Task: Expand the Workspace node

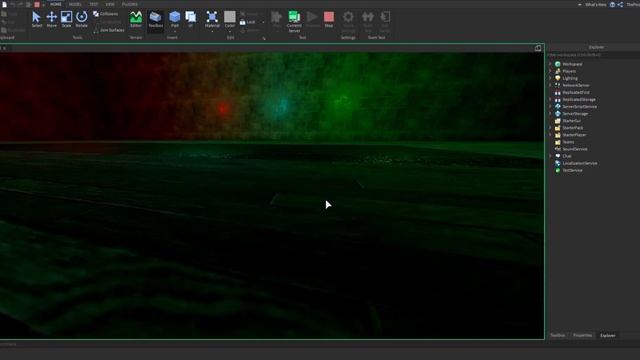Action: pos(550,64)
